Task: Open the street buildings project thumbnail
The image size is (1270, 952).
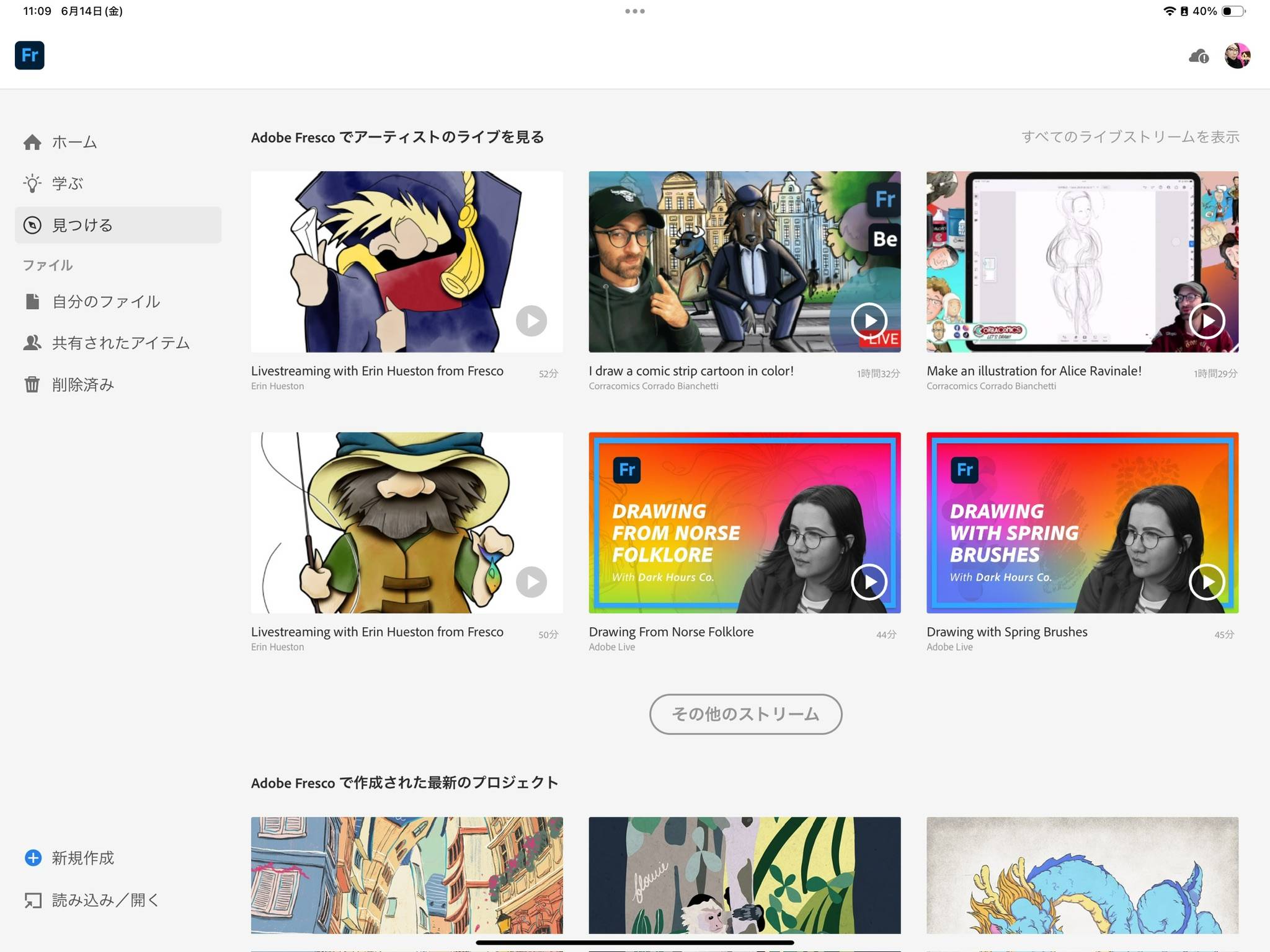Action: [407, 875]
